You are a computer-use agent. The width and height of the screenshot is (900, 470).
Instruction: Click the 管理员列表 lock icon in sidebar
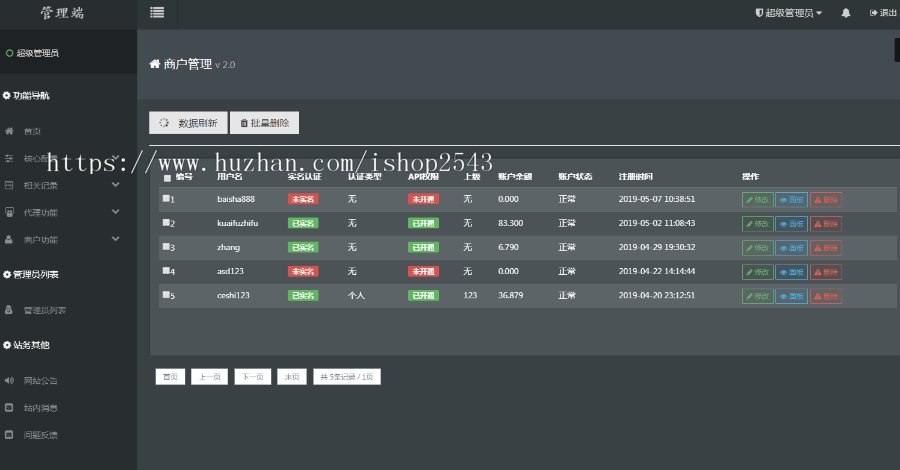[10, 310]
